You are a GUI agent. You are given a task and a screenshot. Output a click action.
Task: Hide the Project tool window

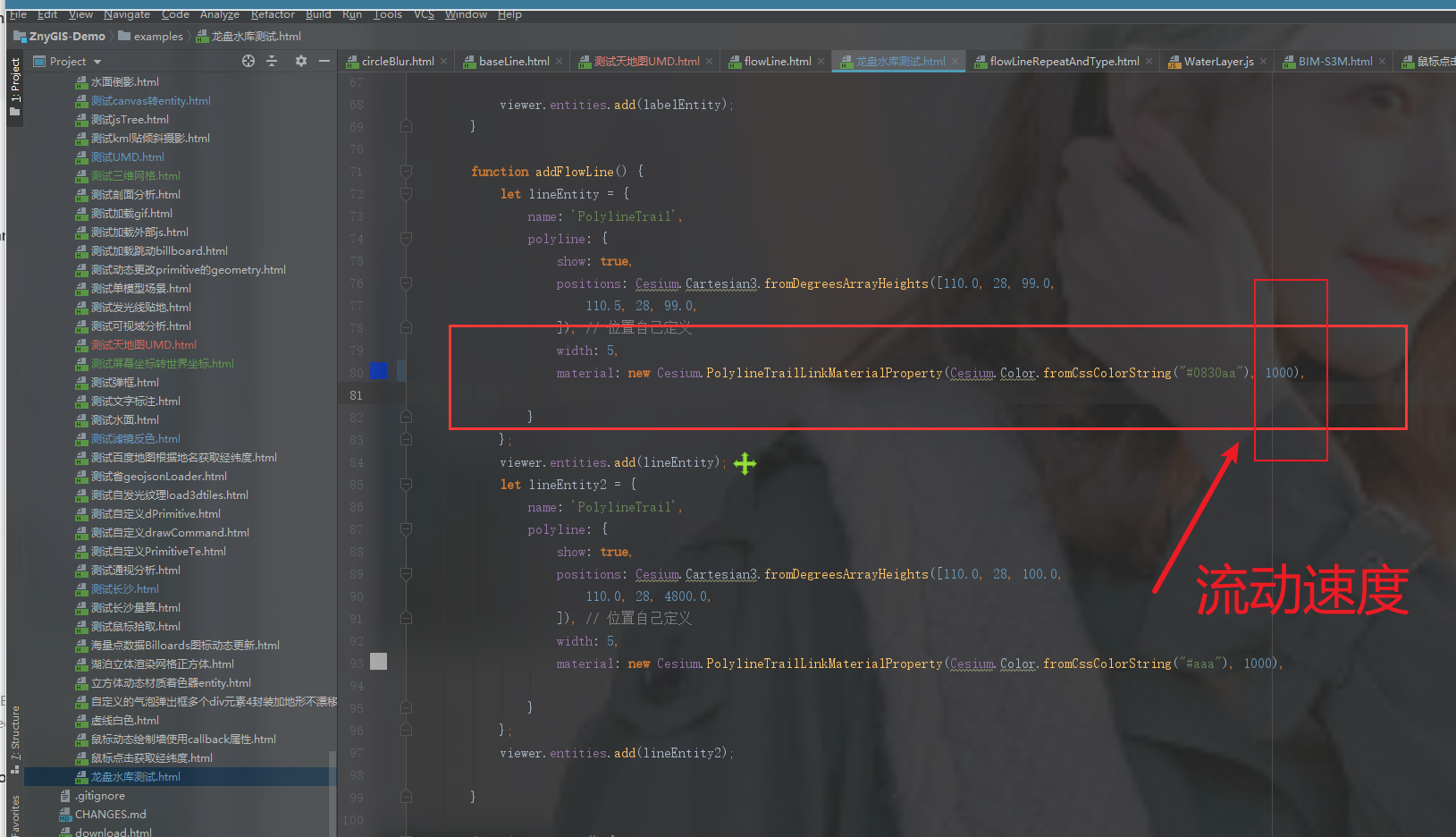pos(324,61)
